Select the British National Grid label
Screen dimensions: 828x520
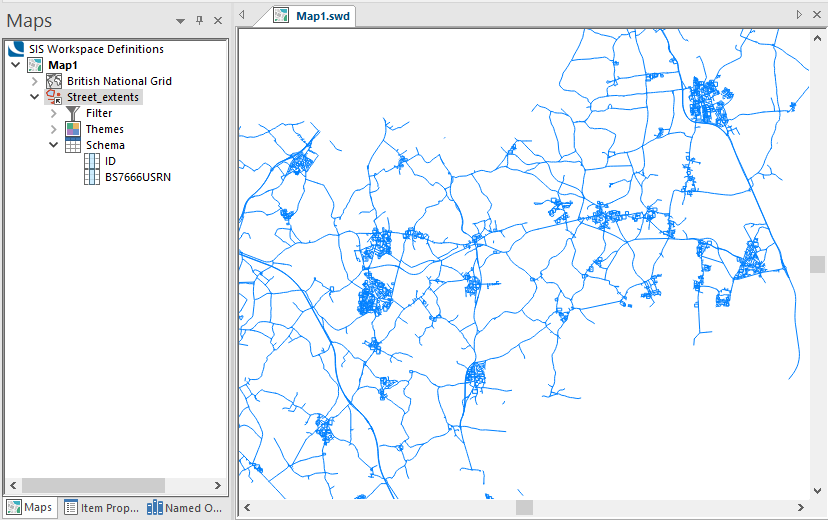pyautogui.click(x=119, y=81)
